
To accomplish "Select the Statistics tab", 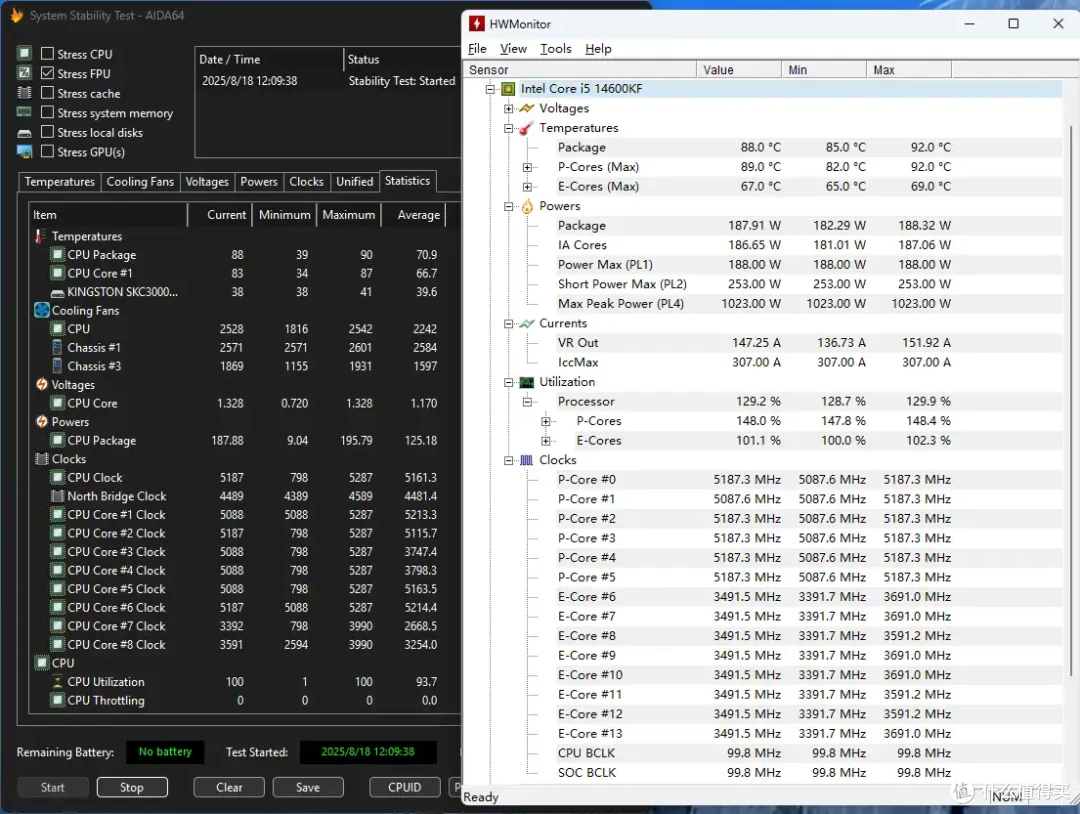I will pos(407,180).
